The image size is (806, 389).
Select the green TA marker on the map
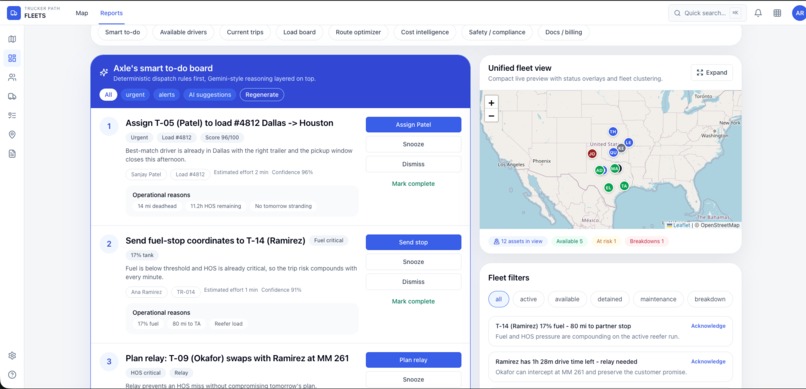click(624, 186)
